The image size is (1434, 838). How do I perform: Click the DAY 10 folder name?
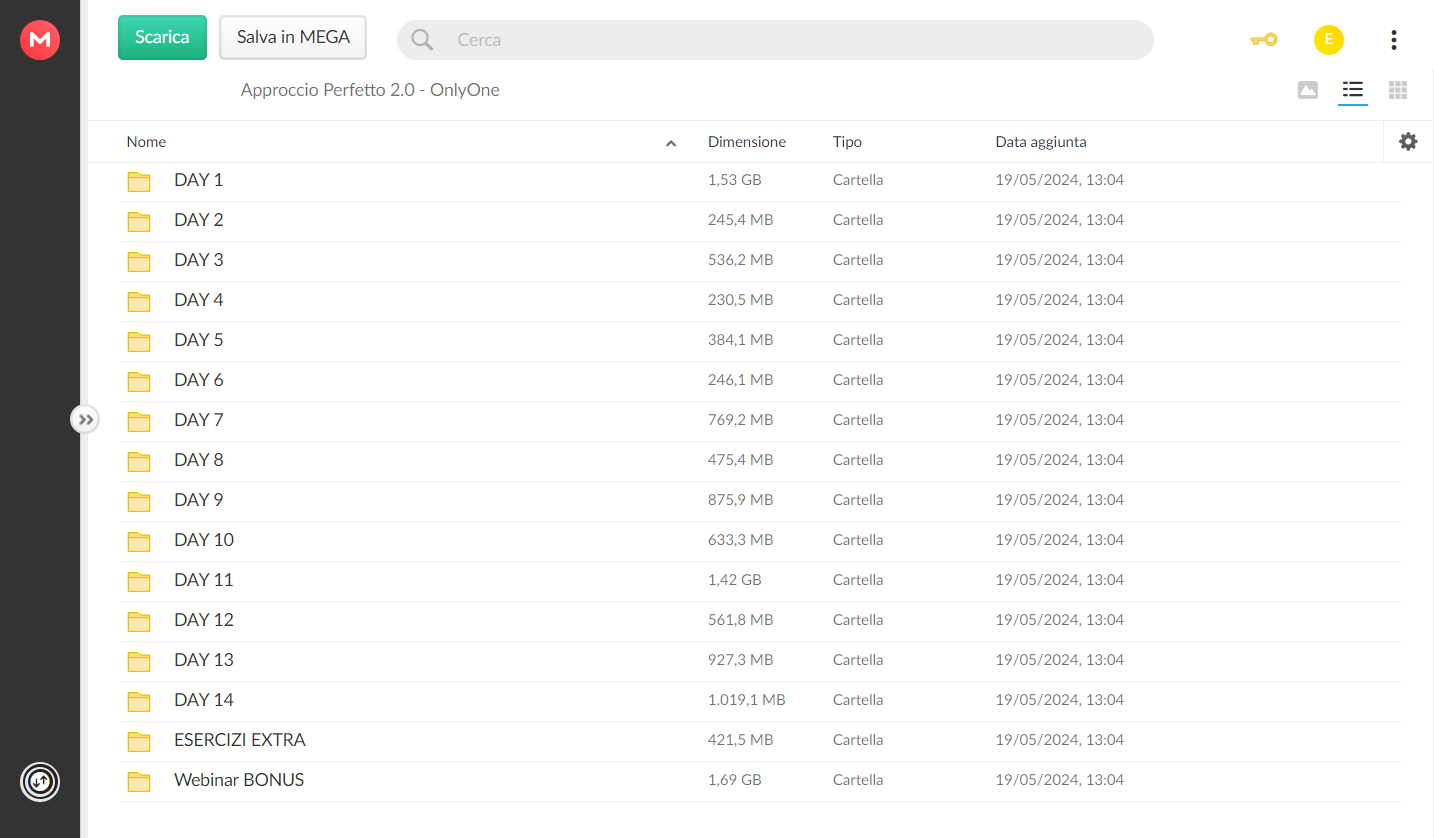point(204,540)
